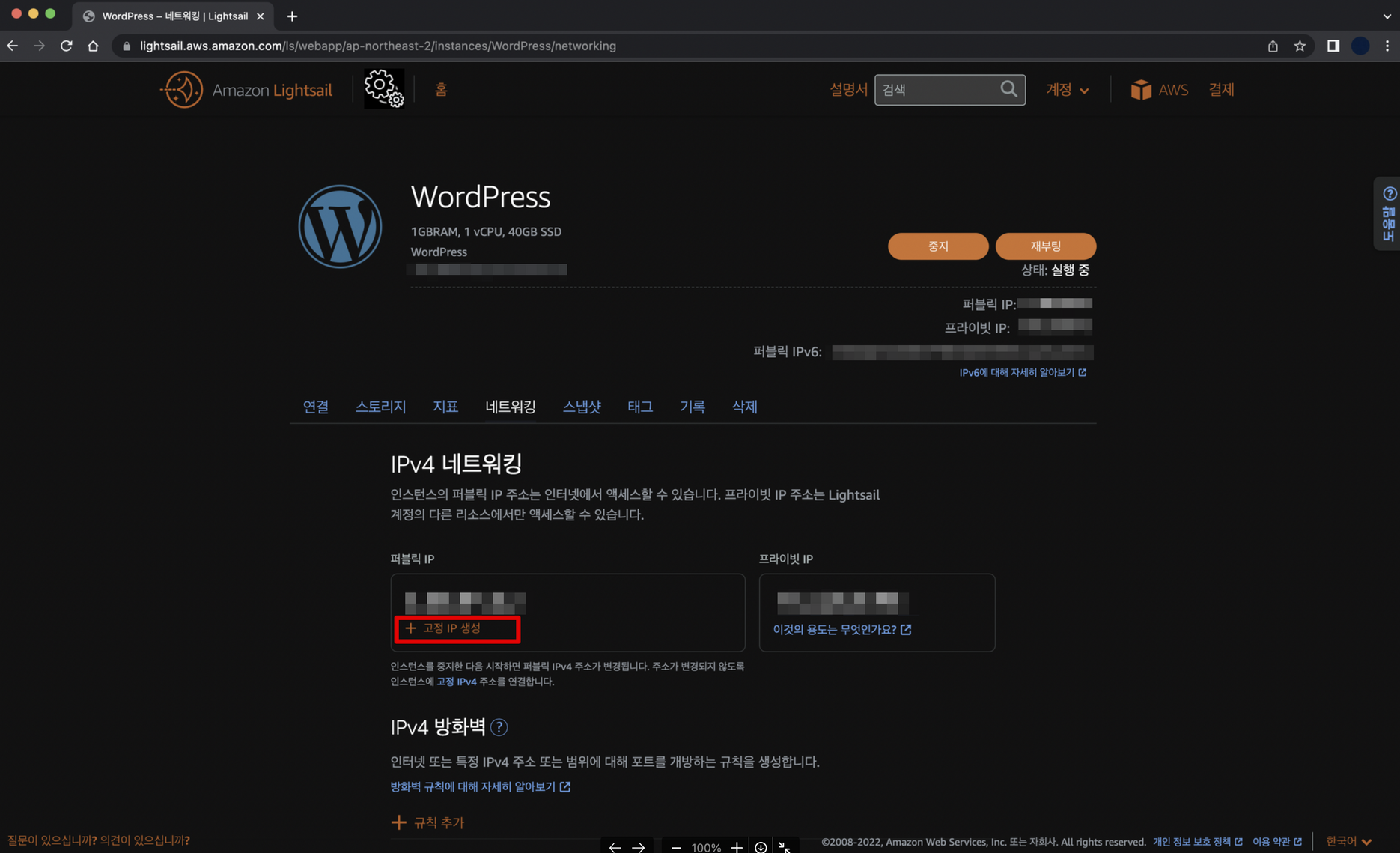Click the 중지 stop button
Screen dimensions: 1400x853
938,246
